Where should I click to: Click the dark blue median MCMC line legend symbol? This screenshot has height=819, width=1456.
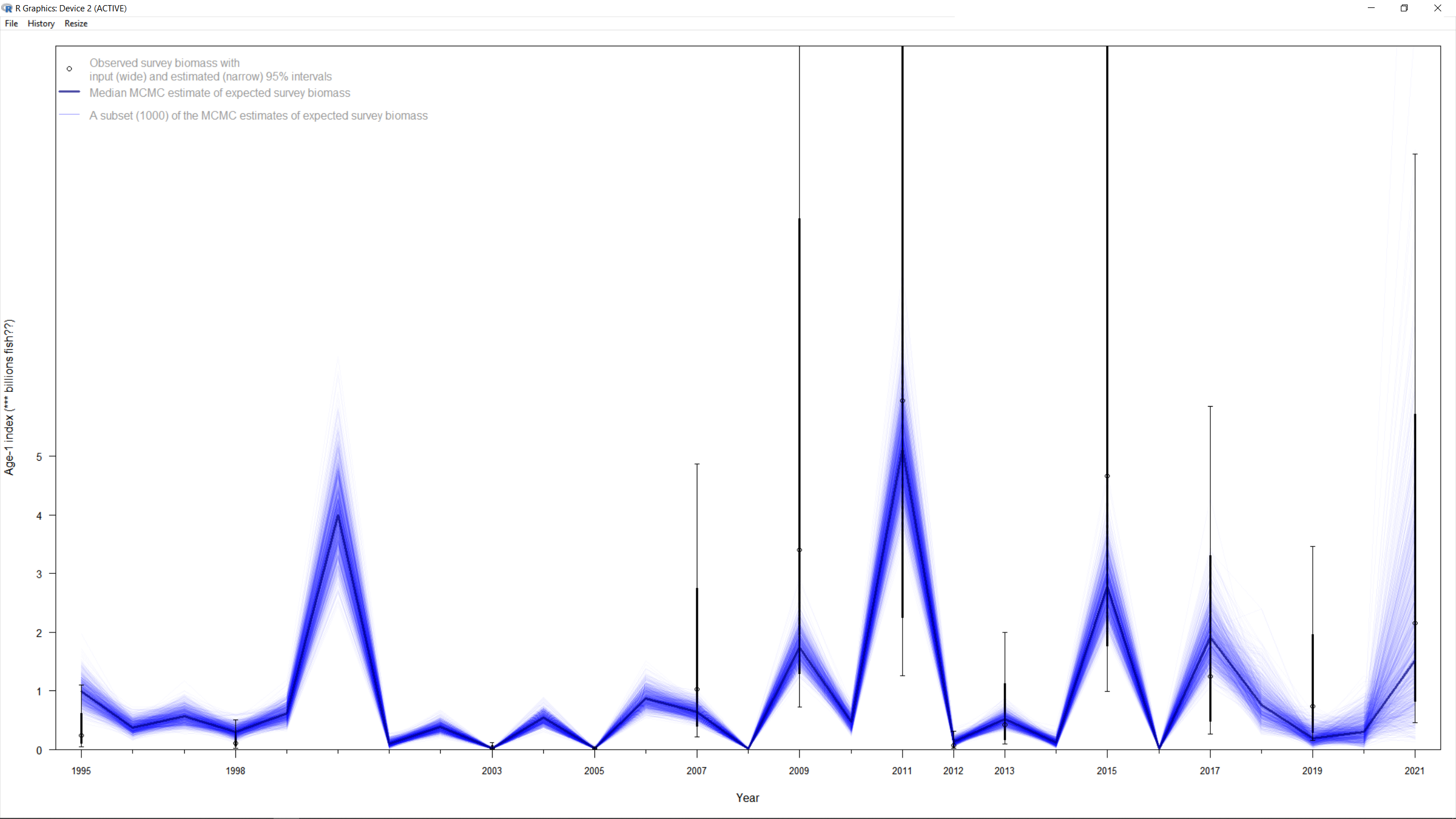pos(68,92)
